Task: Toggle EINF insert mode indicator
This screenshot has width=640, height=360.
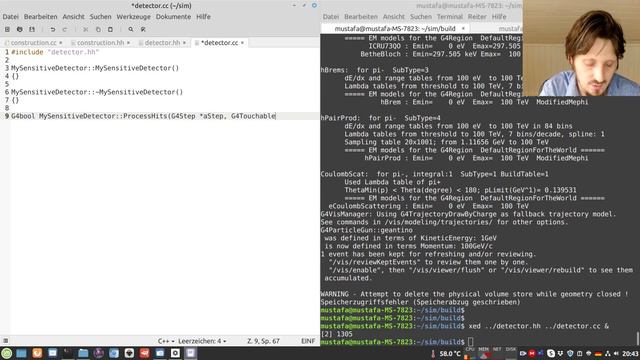Action: (308, 341)
